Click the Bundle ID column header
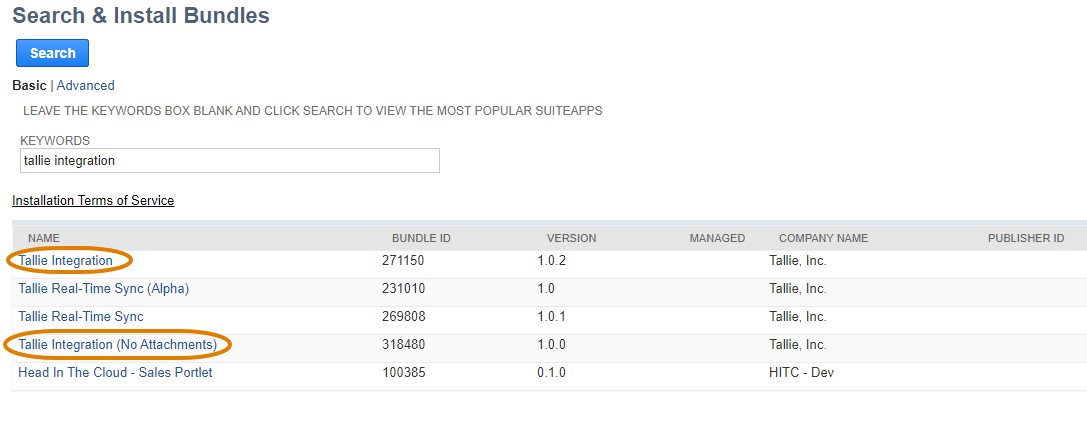 pos(421,238)
